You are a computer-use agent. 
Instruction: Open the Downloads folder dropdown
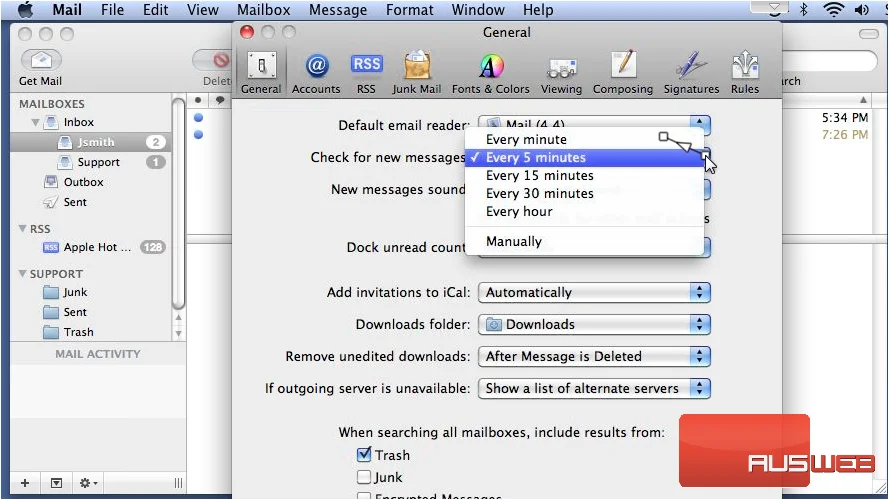pyautogui.click(x=594, y=324)
